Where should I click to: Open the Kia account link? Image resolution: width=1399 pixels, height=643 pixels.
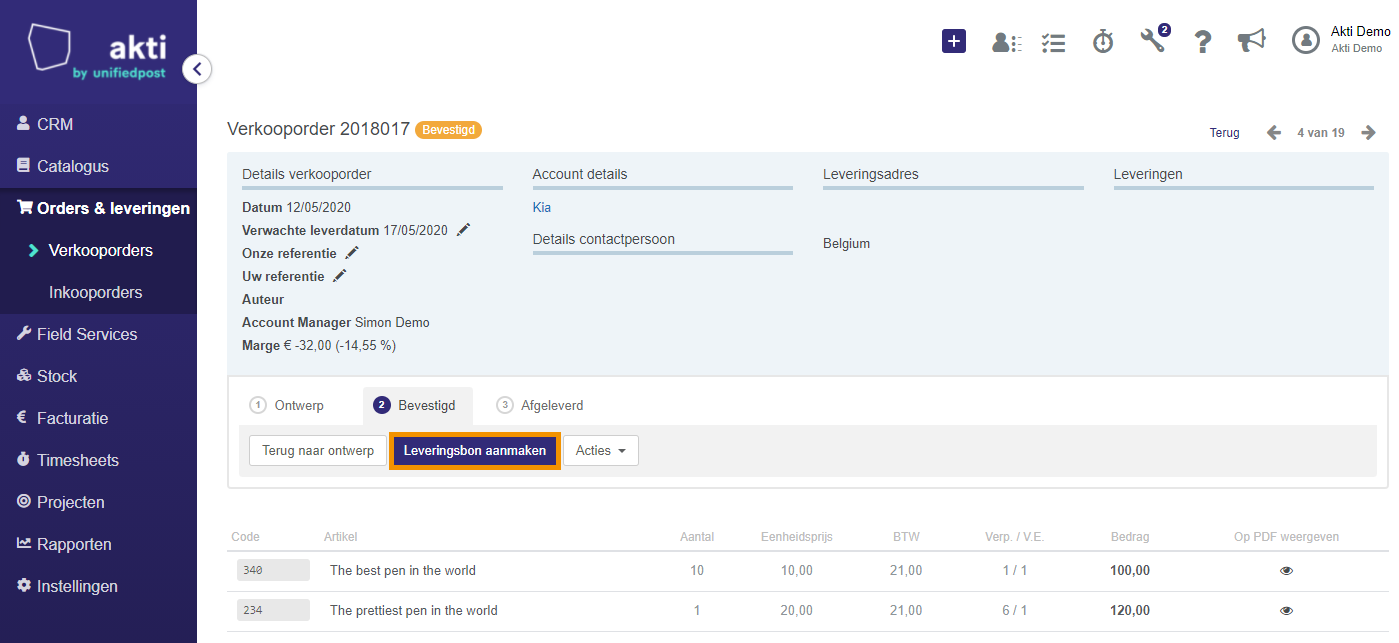click(x=542, y=208)
